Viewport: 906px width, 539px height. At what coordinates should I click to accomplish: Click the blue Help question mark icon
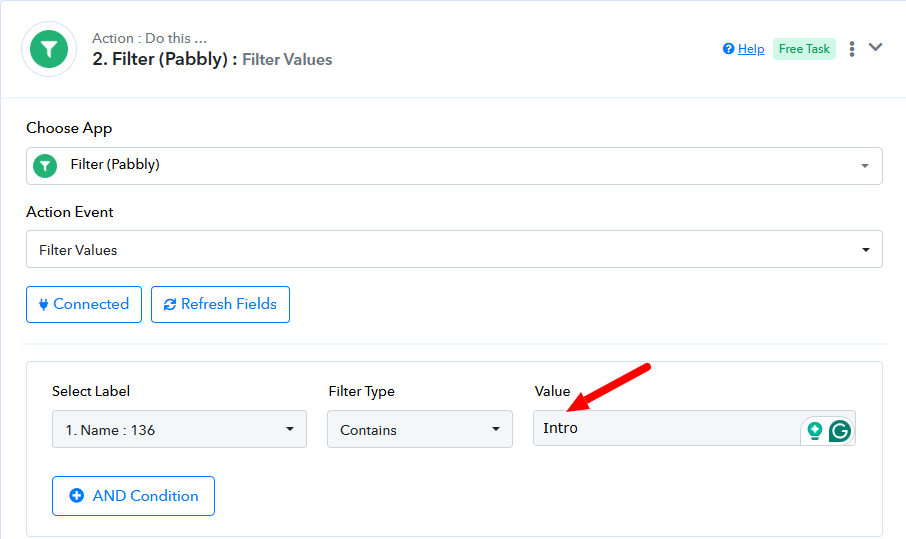coord(728,49)
